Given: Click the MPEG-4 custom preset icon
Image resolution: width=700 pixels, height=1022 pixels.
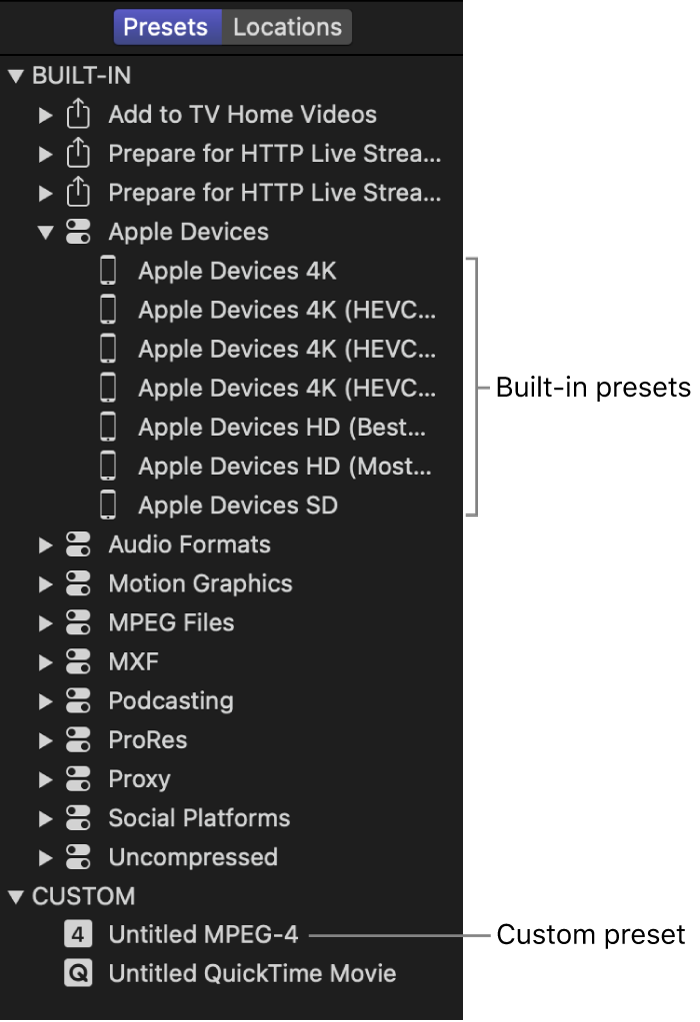Looking at the screenshot, I should click(x=78, y=934).
